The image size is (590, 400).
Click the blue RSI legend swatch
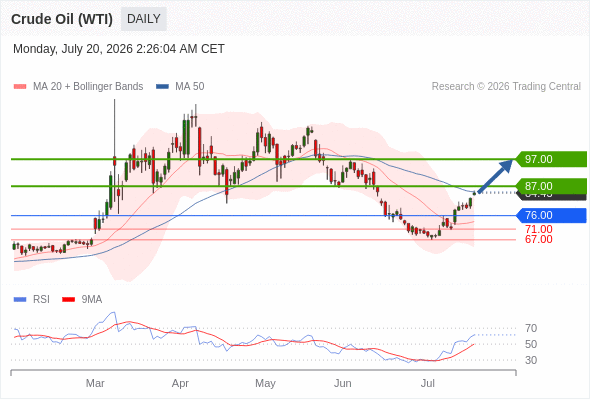click(x=20, y=300)
